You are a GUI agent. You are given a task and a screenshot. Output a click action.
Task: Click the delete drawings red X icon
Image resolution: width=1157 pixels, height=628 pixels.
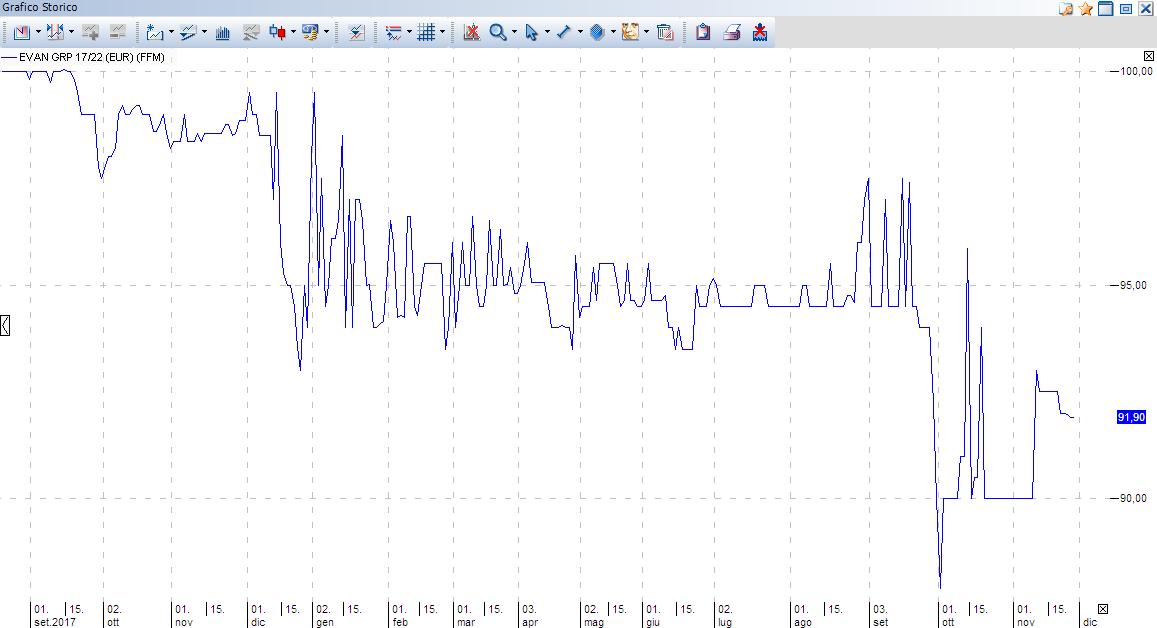click(x=471, y=33)
